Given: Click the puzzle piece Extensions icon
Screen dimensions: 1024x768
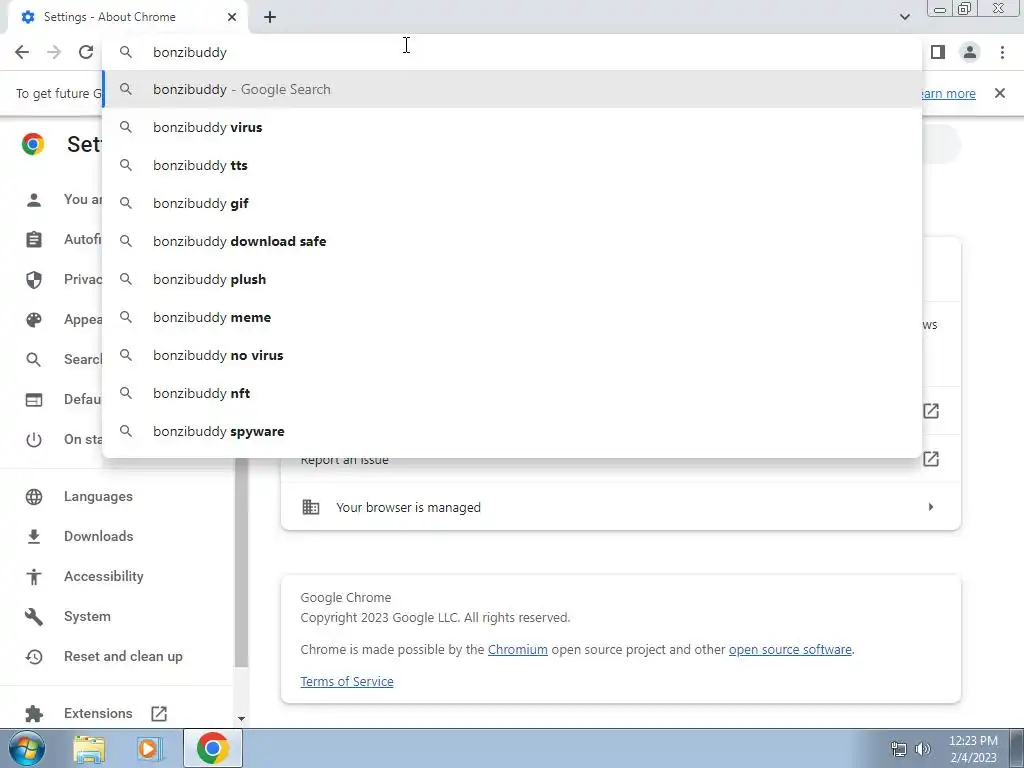Looking at the screenshot, I should pos(33,714).
